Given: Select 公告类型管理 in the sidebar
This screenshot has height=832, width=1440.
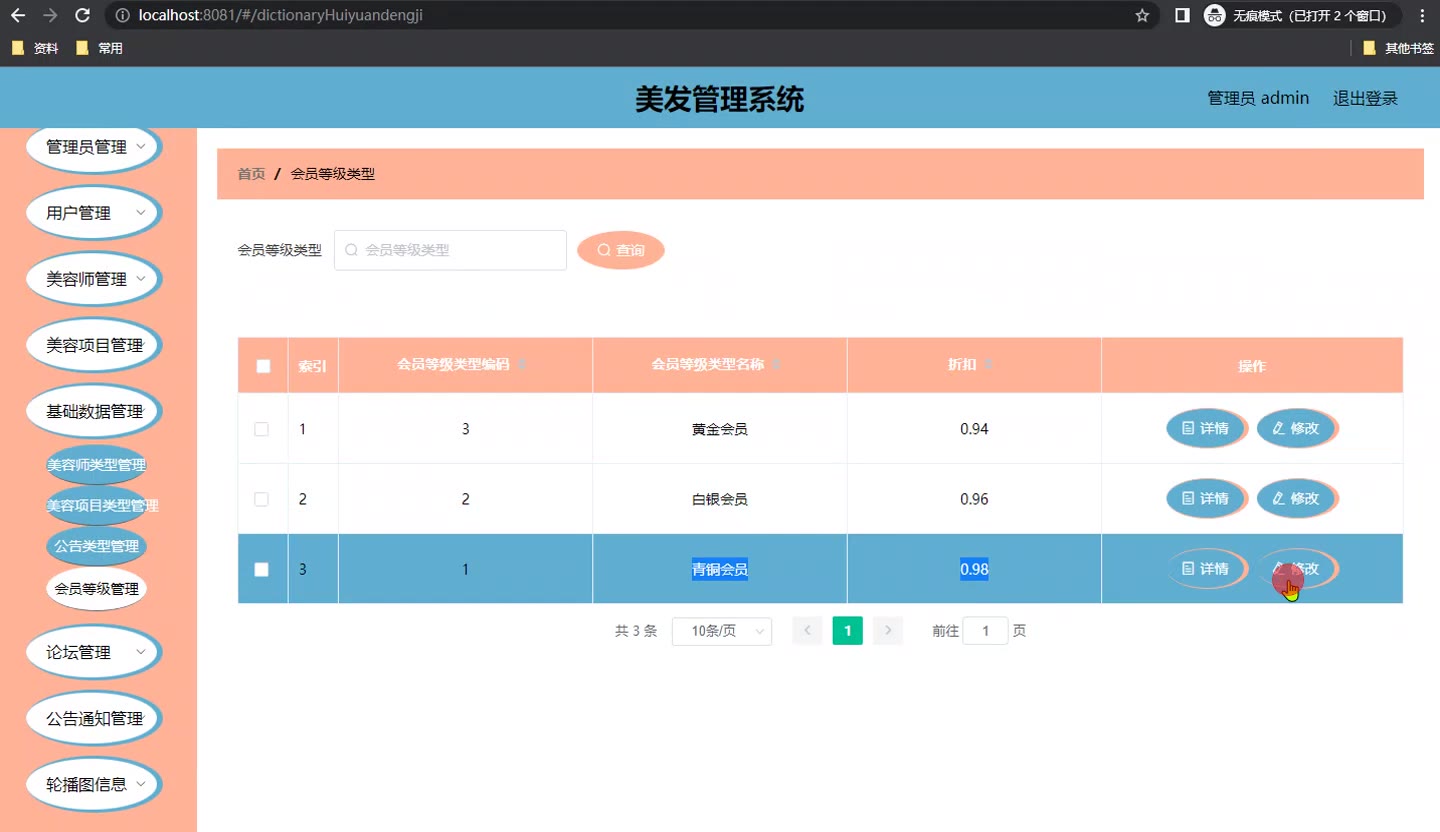Looking at the screenshot, I should 96,547.
